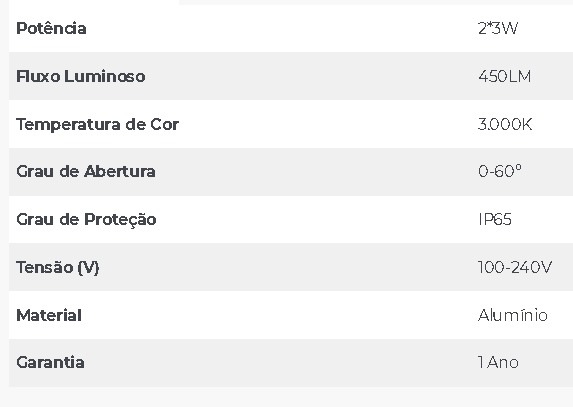This screenshot has width=573, height=407.
Task: Click the Garantia row label
Action: click(50, 362)
